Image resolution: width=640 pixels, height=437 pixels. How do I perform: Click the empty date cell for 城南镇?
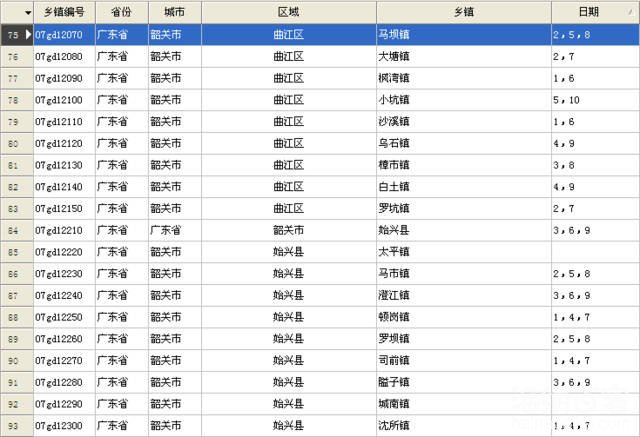(x=596, y=404)
